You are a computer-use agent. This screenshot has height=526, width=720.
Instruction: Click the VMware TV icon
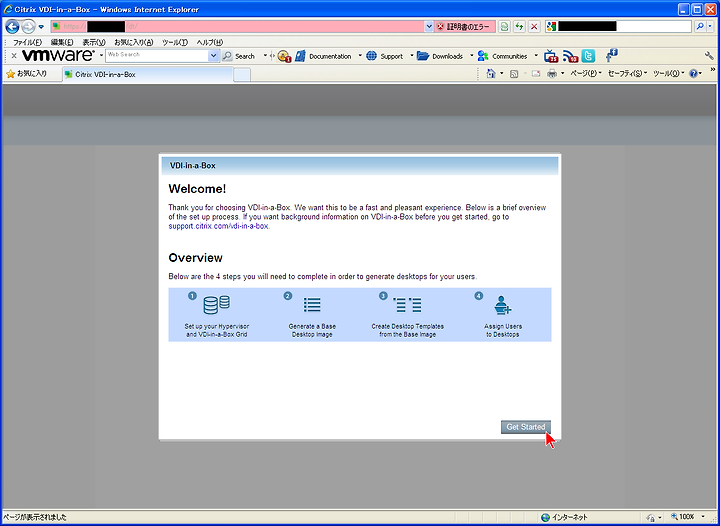[x=551, y=56]
